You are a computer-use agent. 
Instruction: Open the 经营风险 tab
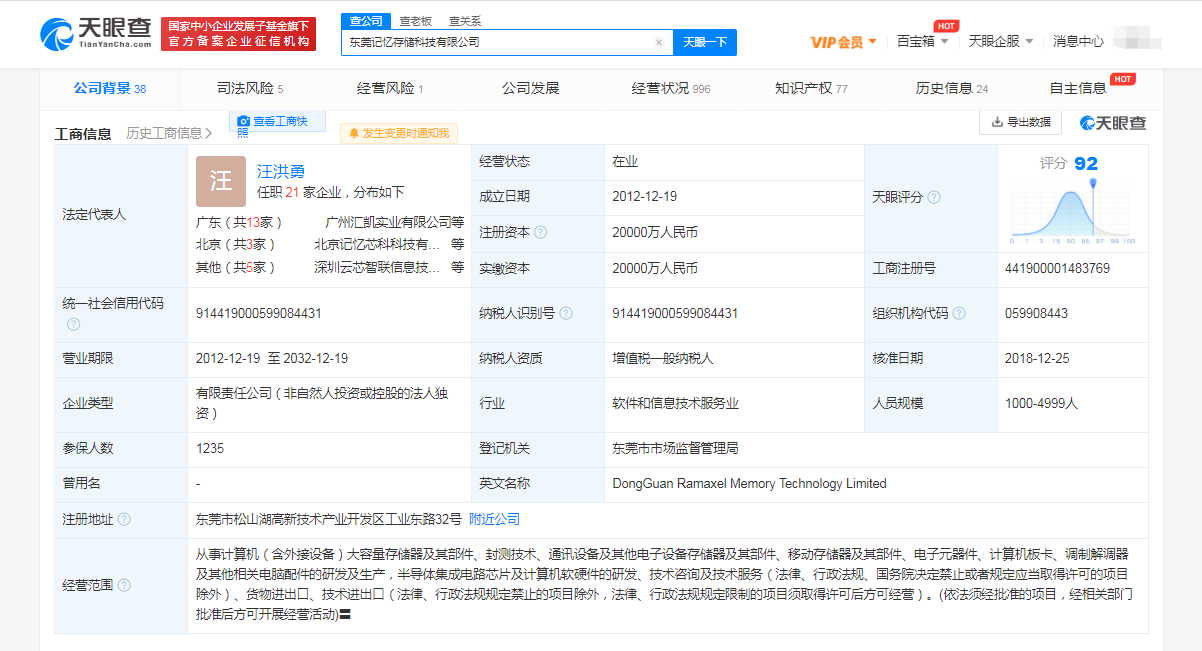390,88
